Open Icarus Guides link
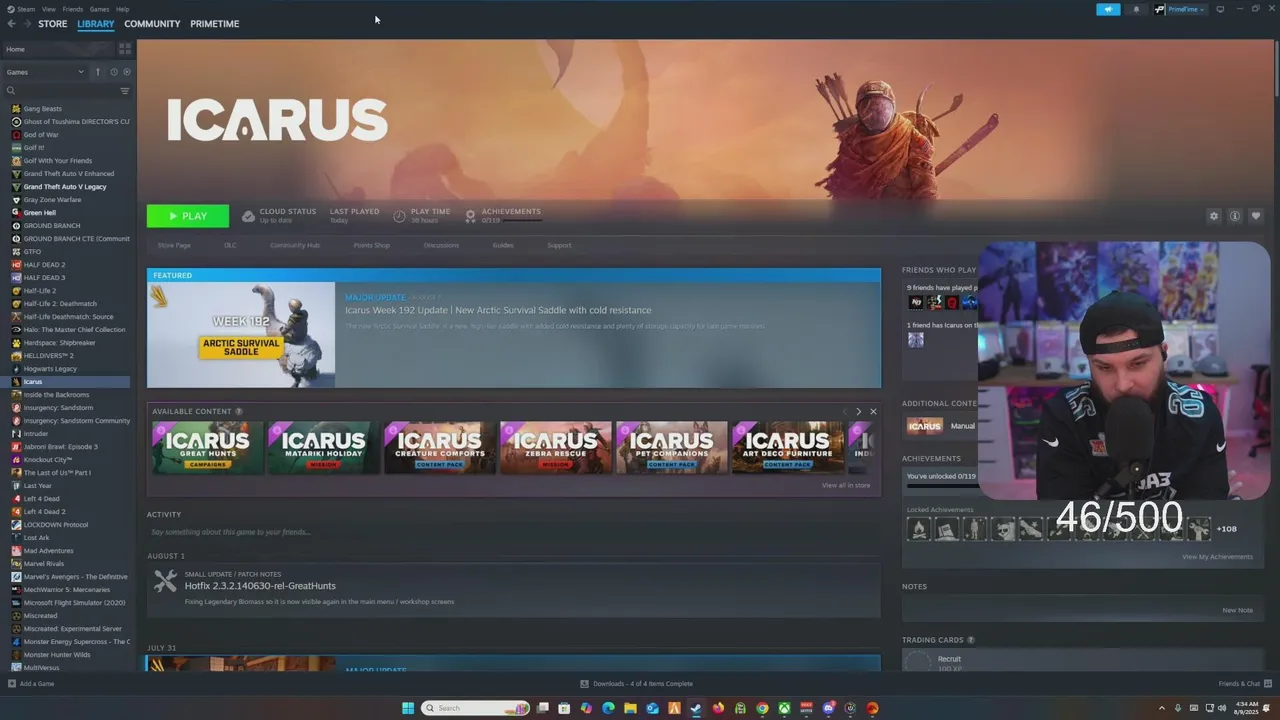Viewport: 1280px width, 720px height. [503, 245]
